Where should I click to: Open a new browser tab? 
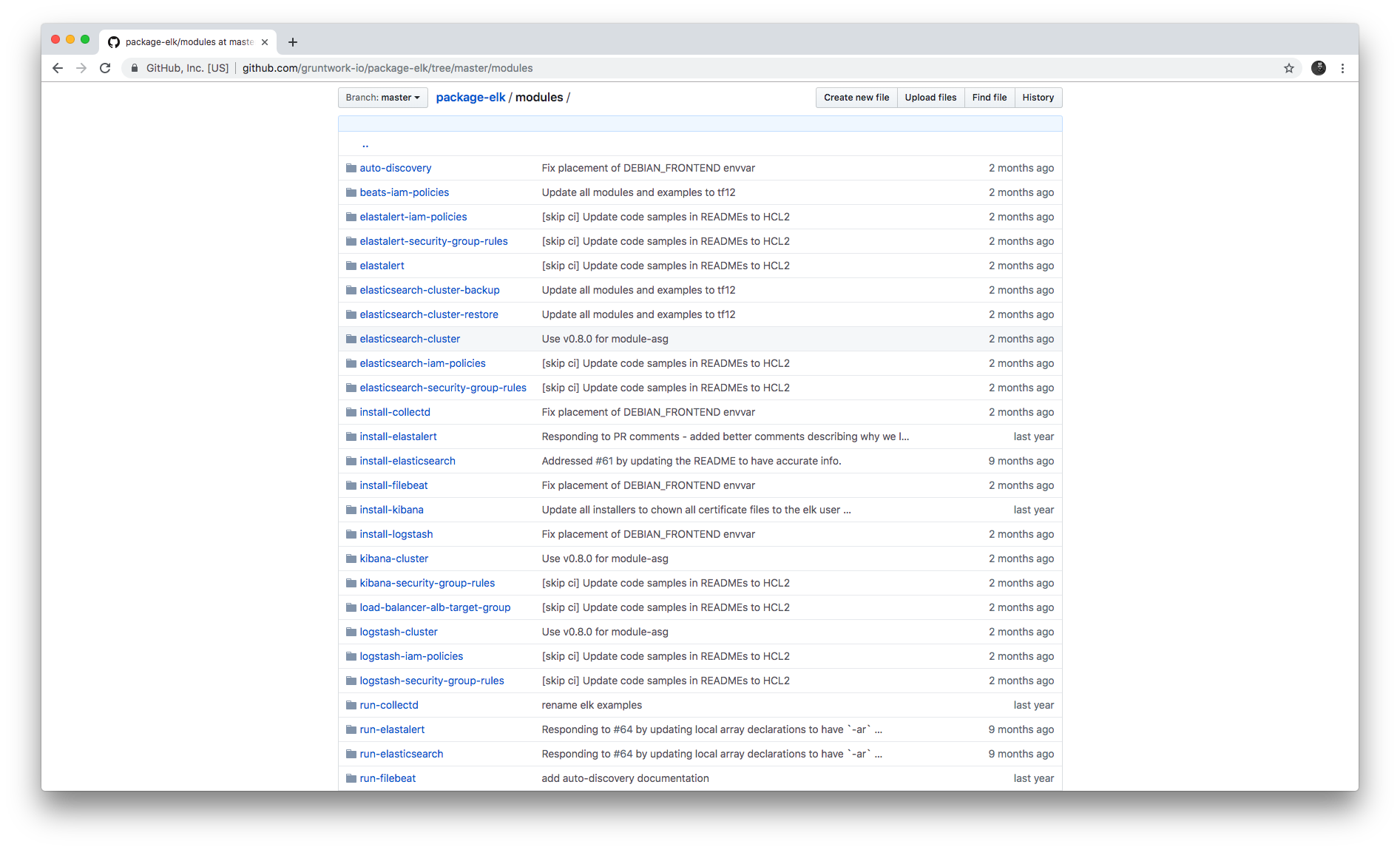(293, 42)
